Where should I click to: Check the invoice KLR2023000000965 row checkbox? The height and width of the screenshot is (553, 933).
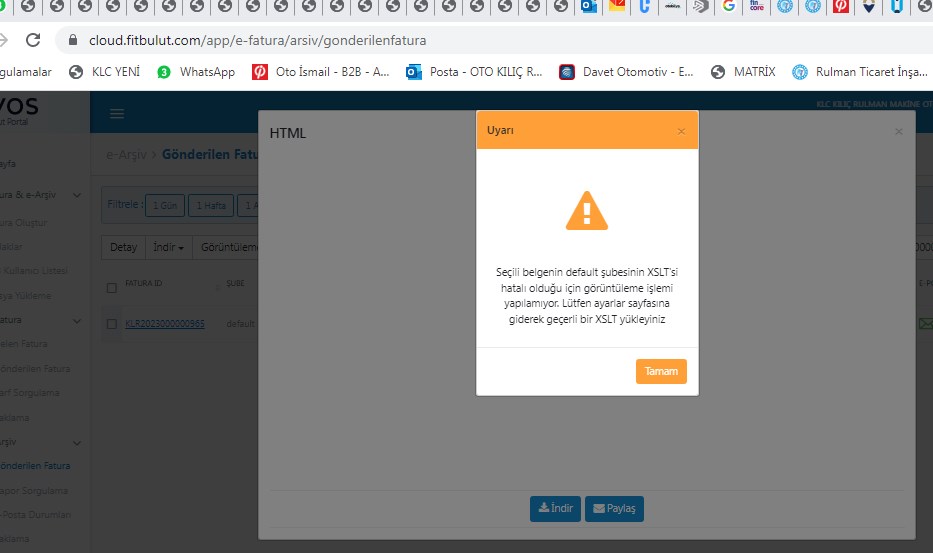point(111,323)
